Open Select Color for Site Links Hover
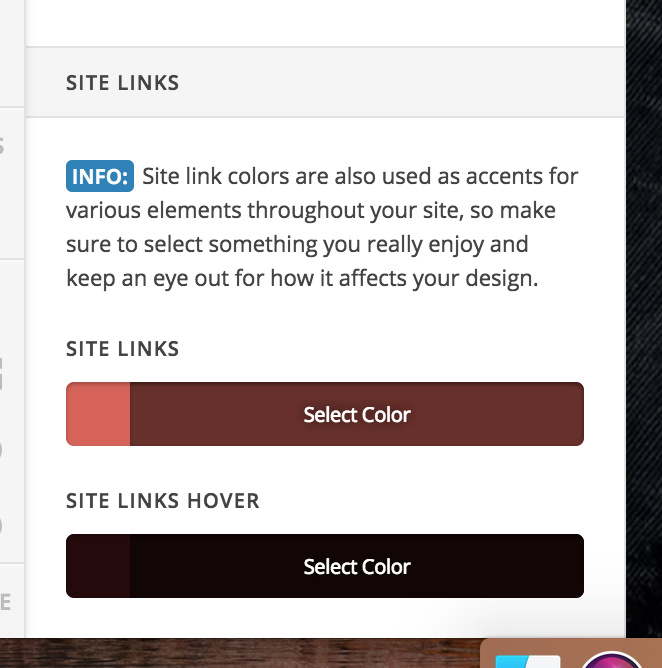Viewport: 662px width, 668px height. click(357, 566)
